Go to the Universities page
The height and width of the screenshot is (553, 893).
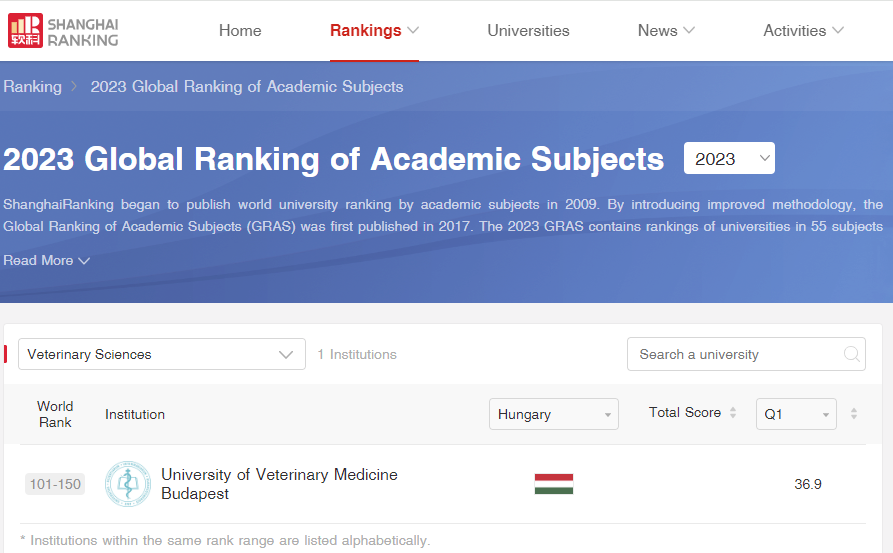coord(528,31)
